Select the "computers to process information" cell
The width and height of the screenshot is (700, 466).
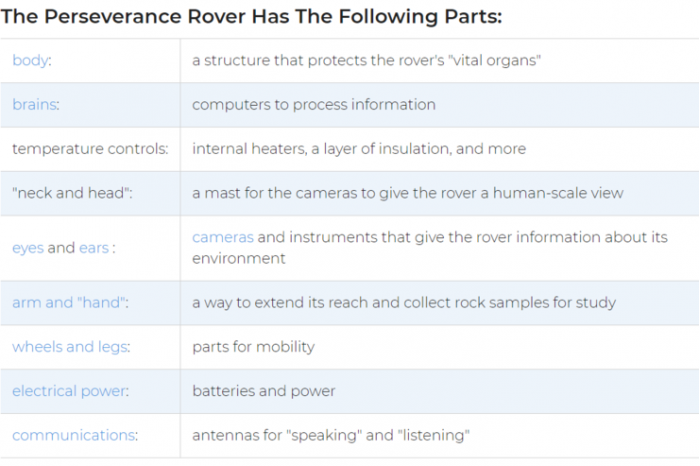pos(314,105)
